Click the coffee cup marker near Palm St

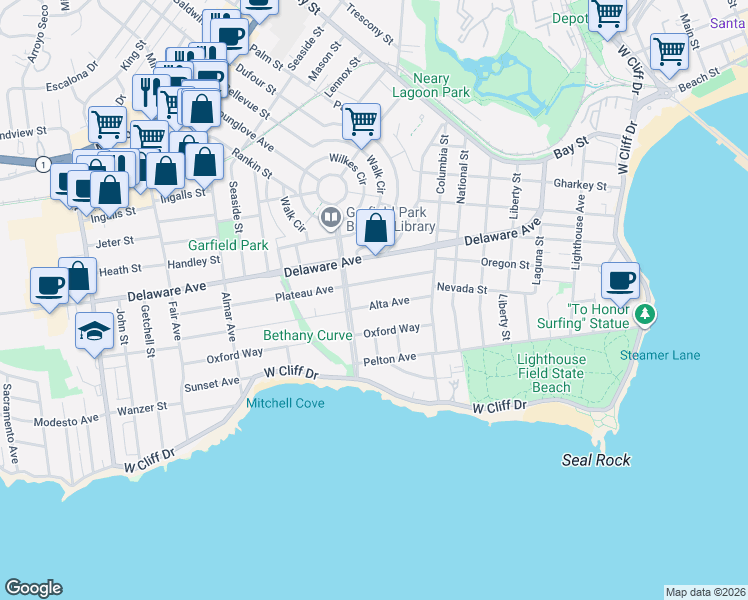229,39
